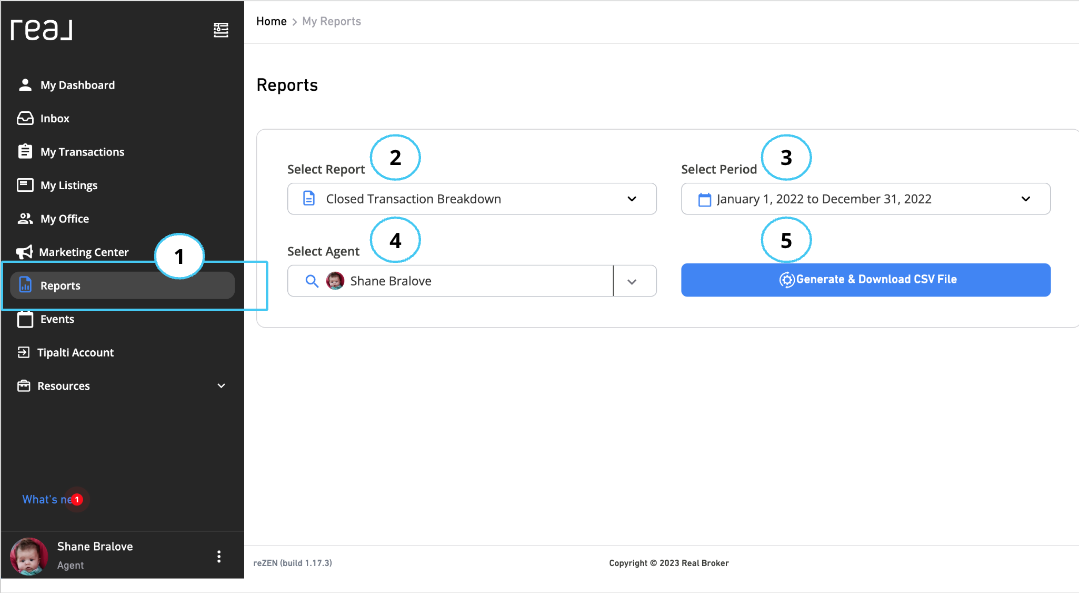The image size is (1079, 593).
Task: Select the My Listings icon
Action: [25, 184]
